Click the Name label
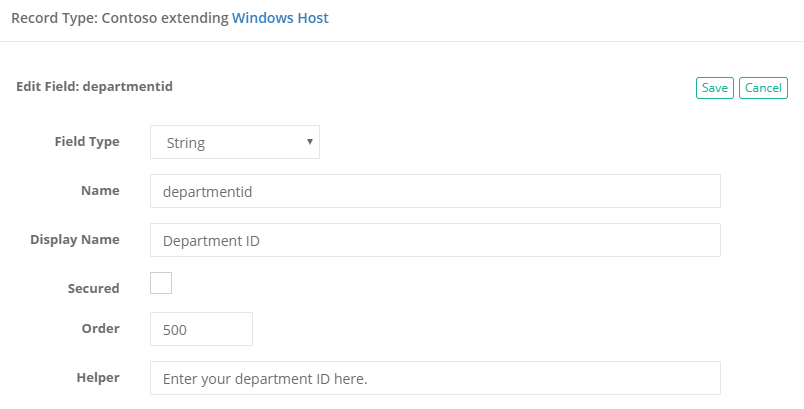The image size is (804, 409). tap(100, 191)
